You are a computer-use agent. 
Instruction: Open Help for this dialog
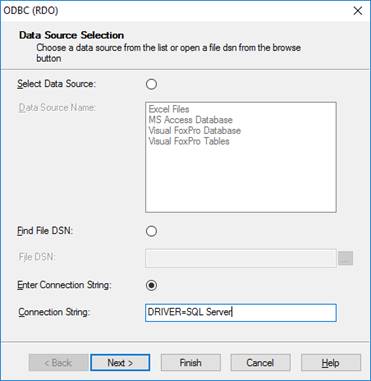(331, 363)
